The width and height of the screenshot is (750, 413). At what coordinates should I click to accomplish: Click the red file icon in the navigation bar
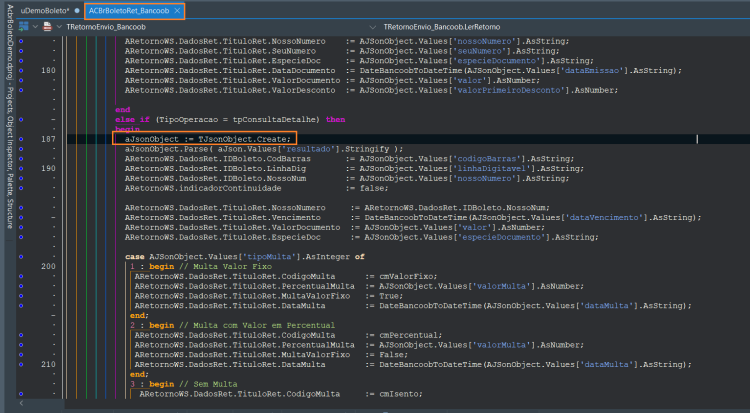pyautogui.click(x=47, y=27)
